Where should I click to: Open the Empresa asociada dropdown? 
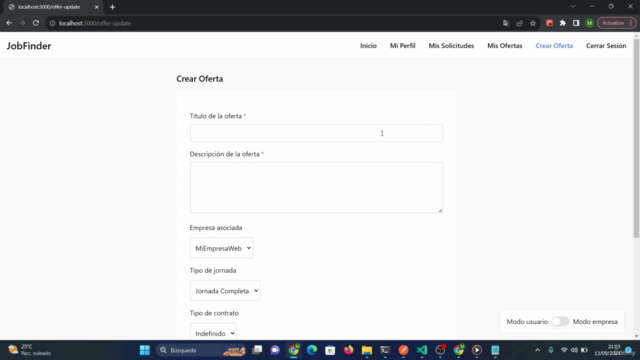tap(222, 248)
